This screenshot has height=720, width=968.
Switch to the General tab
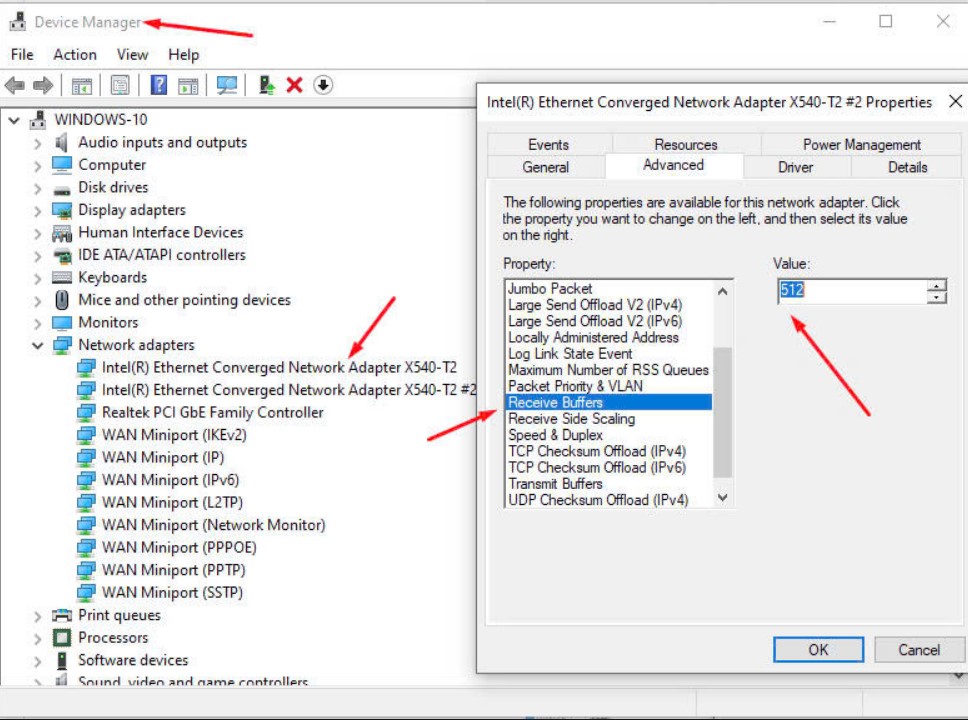546,167
